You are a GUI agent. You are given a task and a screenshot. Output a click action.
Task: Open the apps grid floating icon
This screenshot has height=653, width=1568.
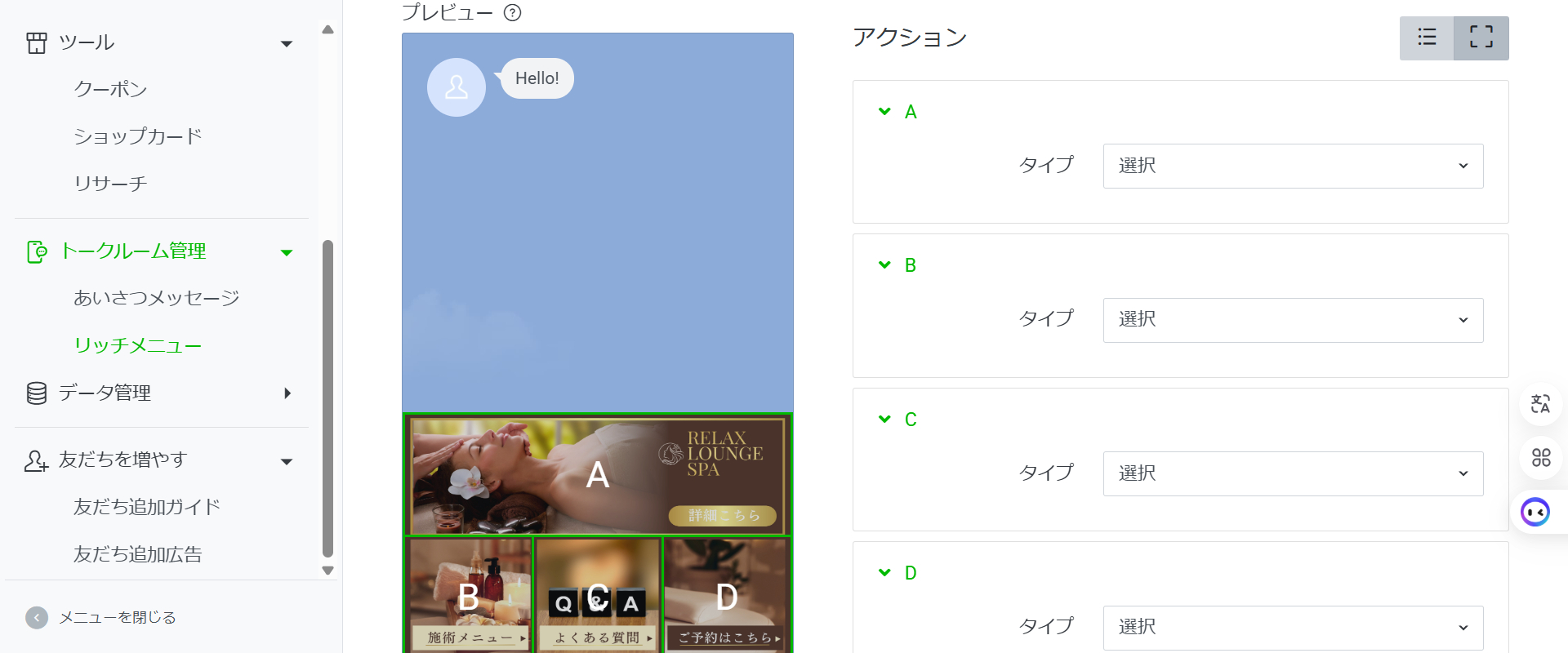click(x=1540, y=457)
